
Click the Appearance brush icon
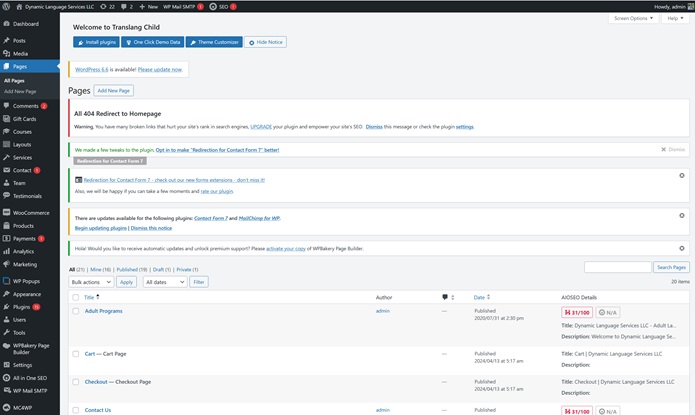[x=7, y=294]
